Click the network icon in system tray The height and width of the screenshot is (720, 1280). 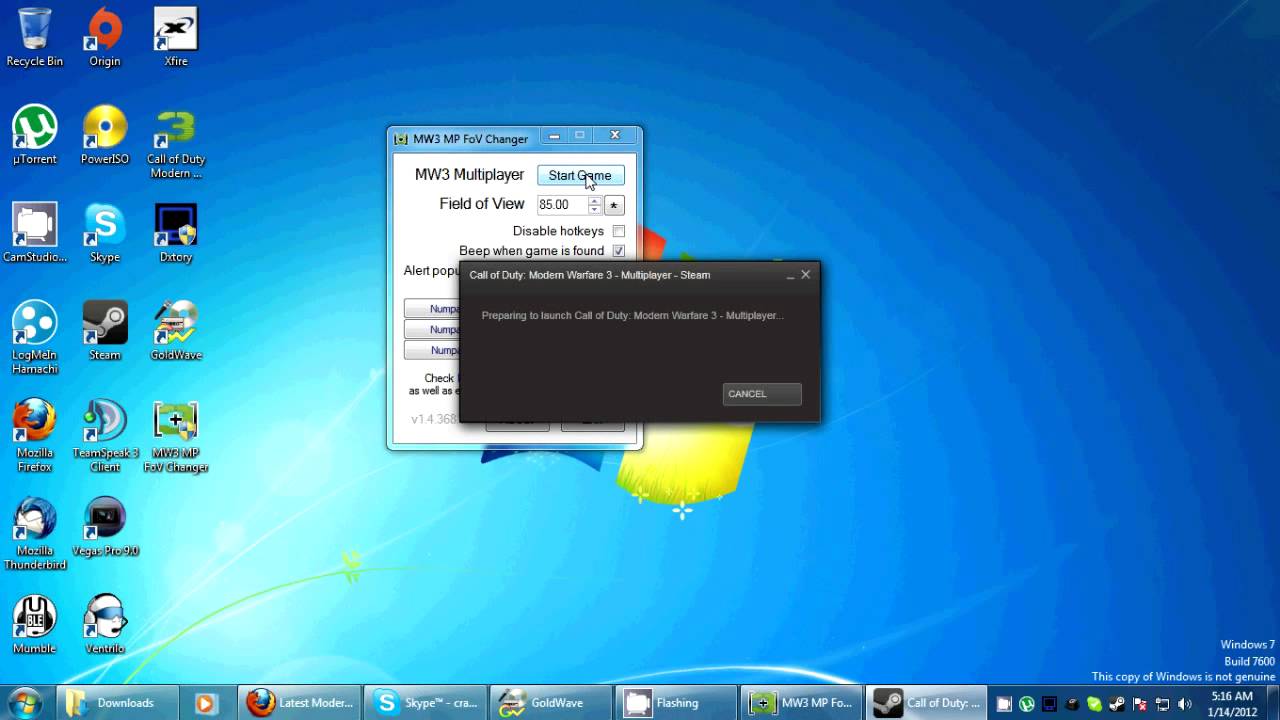tap(1162, 704)
